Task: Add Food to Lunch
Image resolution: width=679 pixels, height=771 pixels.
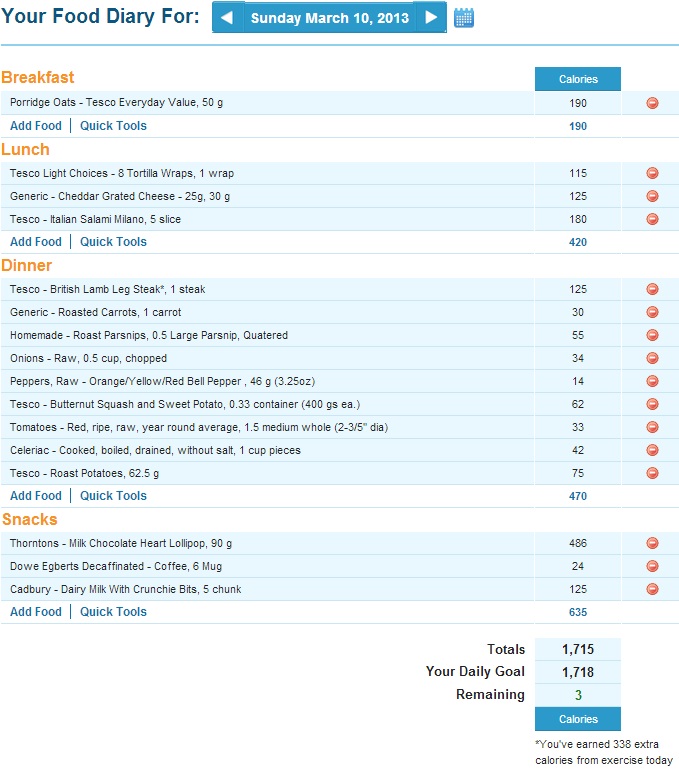Action: point(36,242)
